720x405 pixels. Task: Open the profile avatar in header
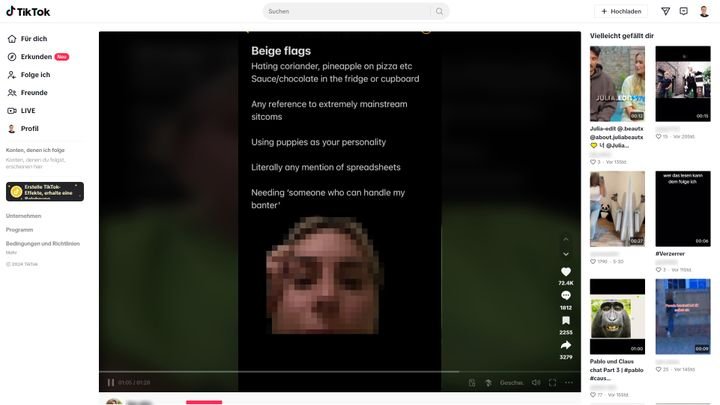coord(704,11)
